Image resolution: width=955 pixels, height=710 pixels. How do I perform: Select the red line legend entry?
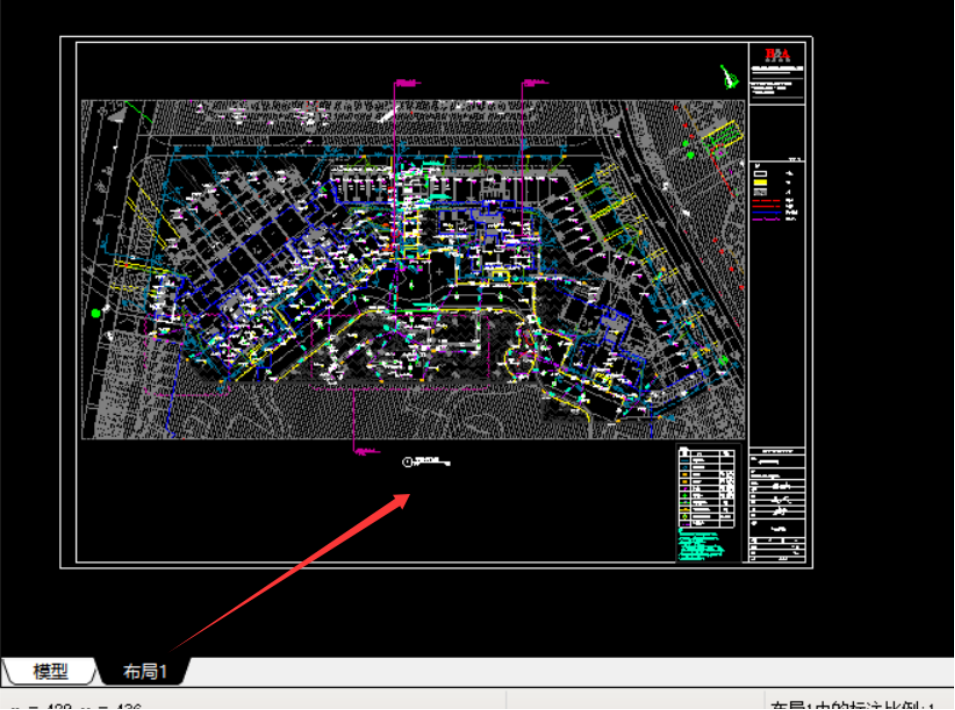pos(766,201)
